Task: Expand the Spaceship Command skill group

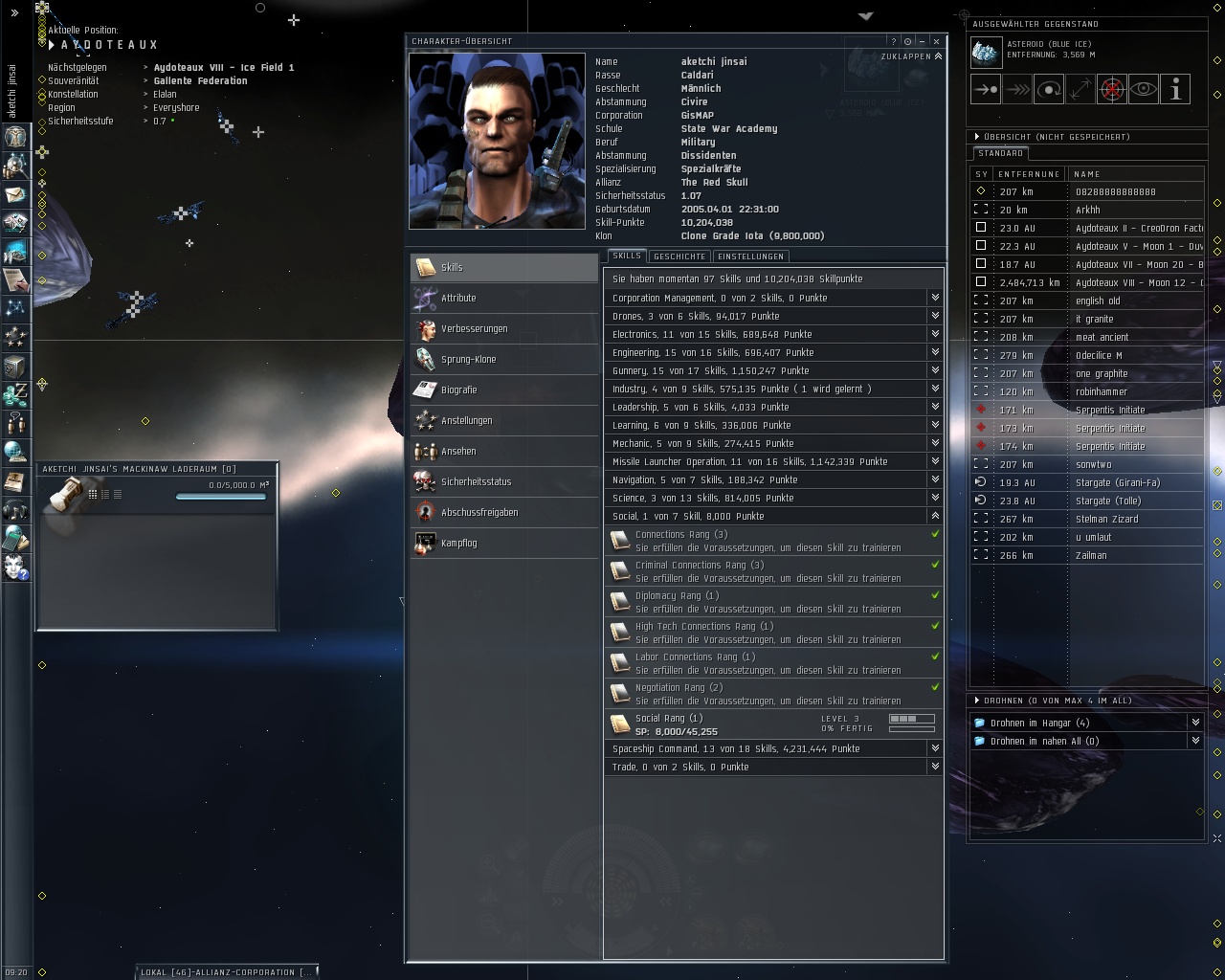Action: click(x=935, y=748)
